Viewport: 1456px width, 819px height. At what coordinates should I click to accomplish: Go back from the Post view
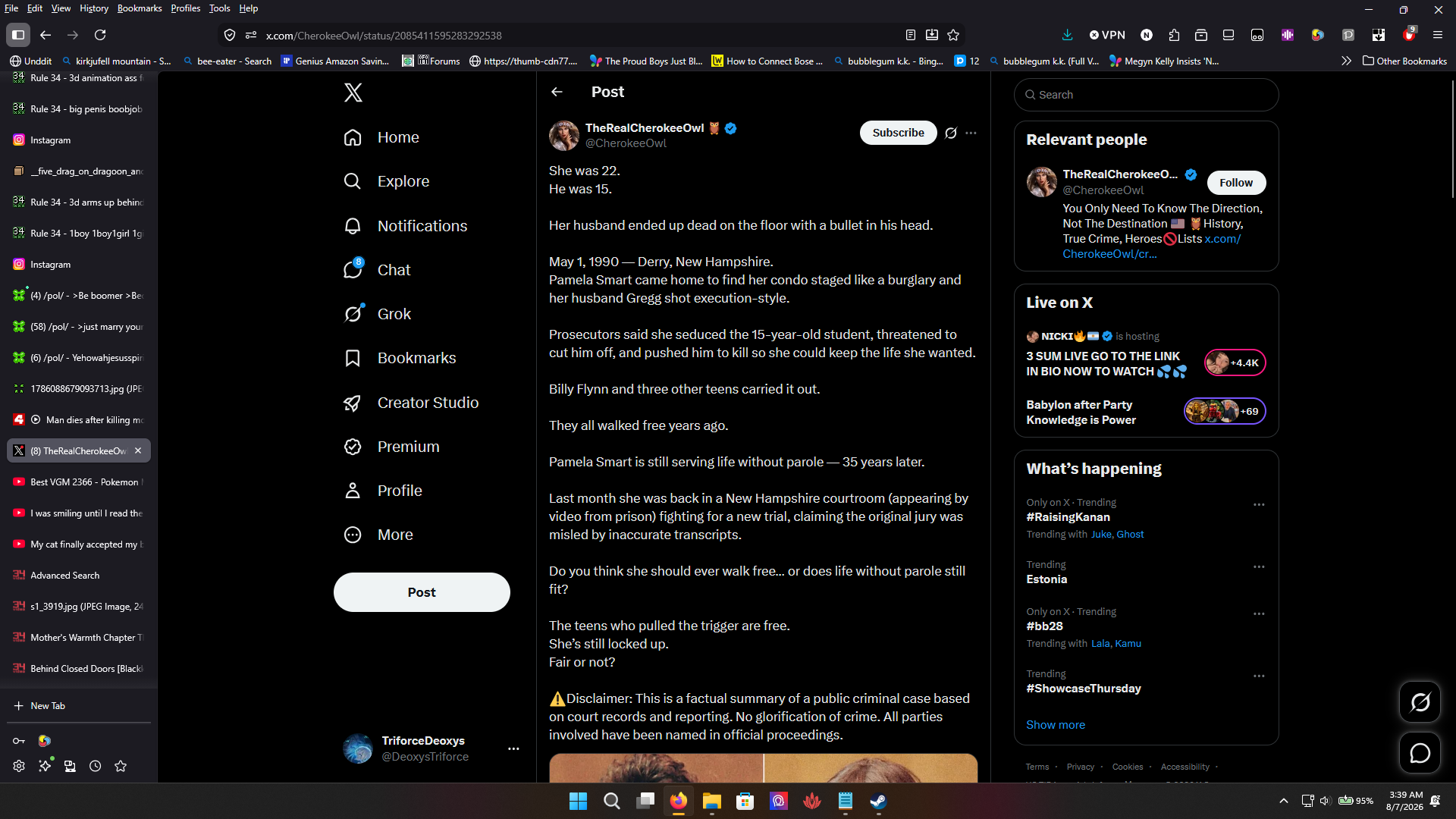click(x=557, y=92)
